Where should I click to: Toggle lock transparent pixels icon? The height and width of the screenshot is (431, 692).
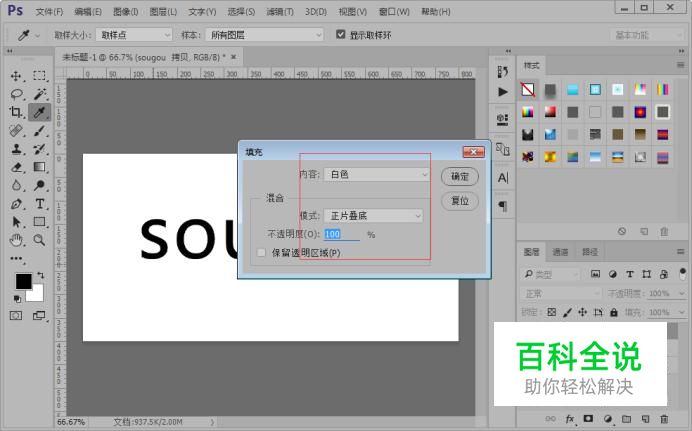552,312
